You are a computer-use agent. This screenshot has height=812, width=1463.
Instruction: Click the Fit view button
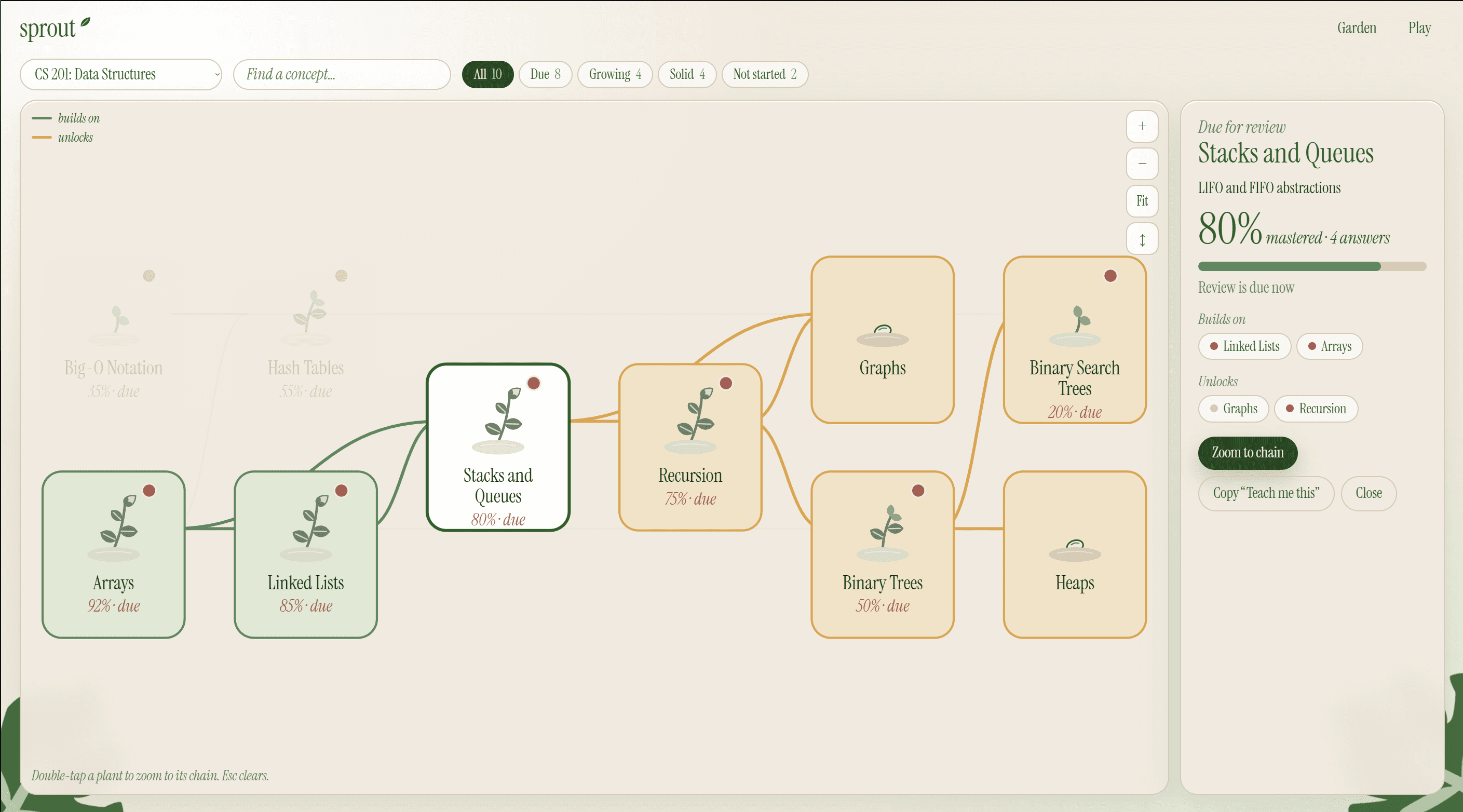(1142, 201)
